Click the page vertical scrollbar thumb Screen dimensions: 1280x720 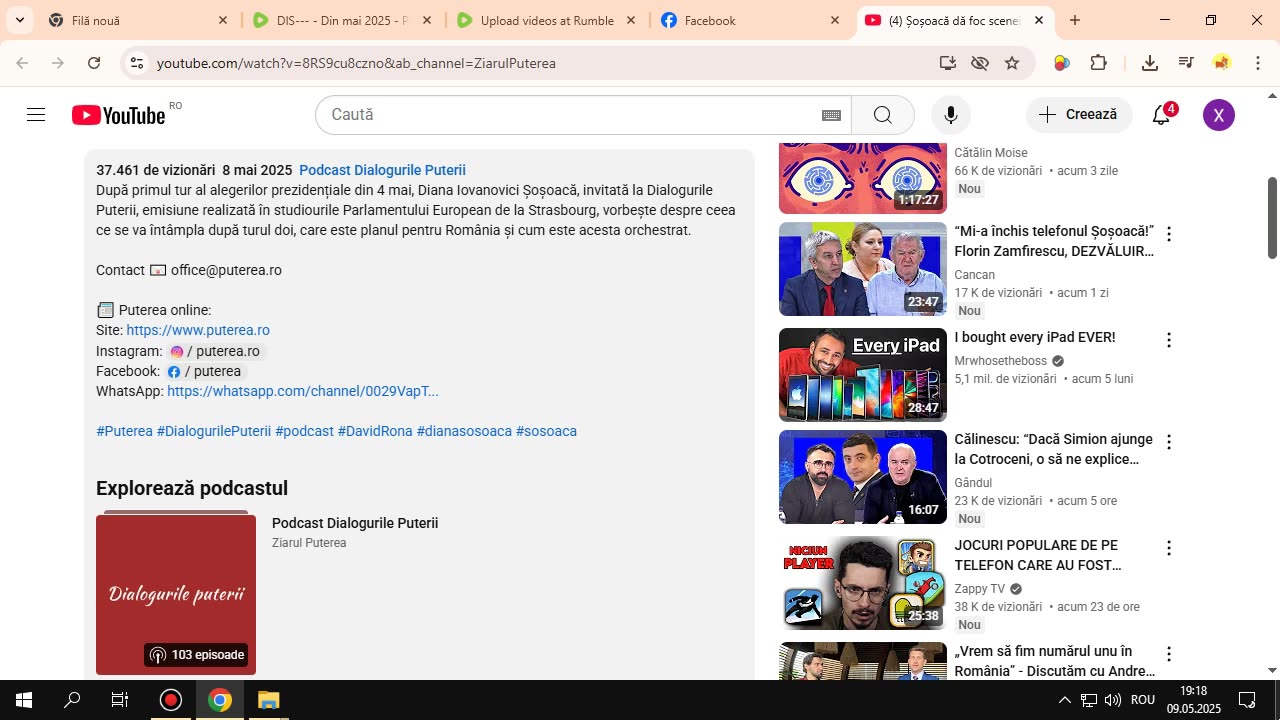pyautogui.click(x=1272, y=218)
